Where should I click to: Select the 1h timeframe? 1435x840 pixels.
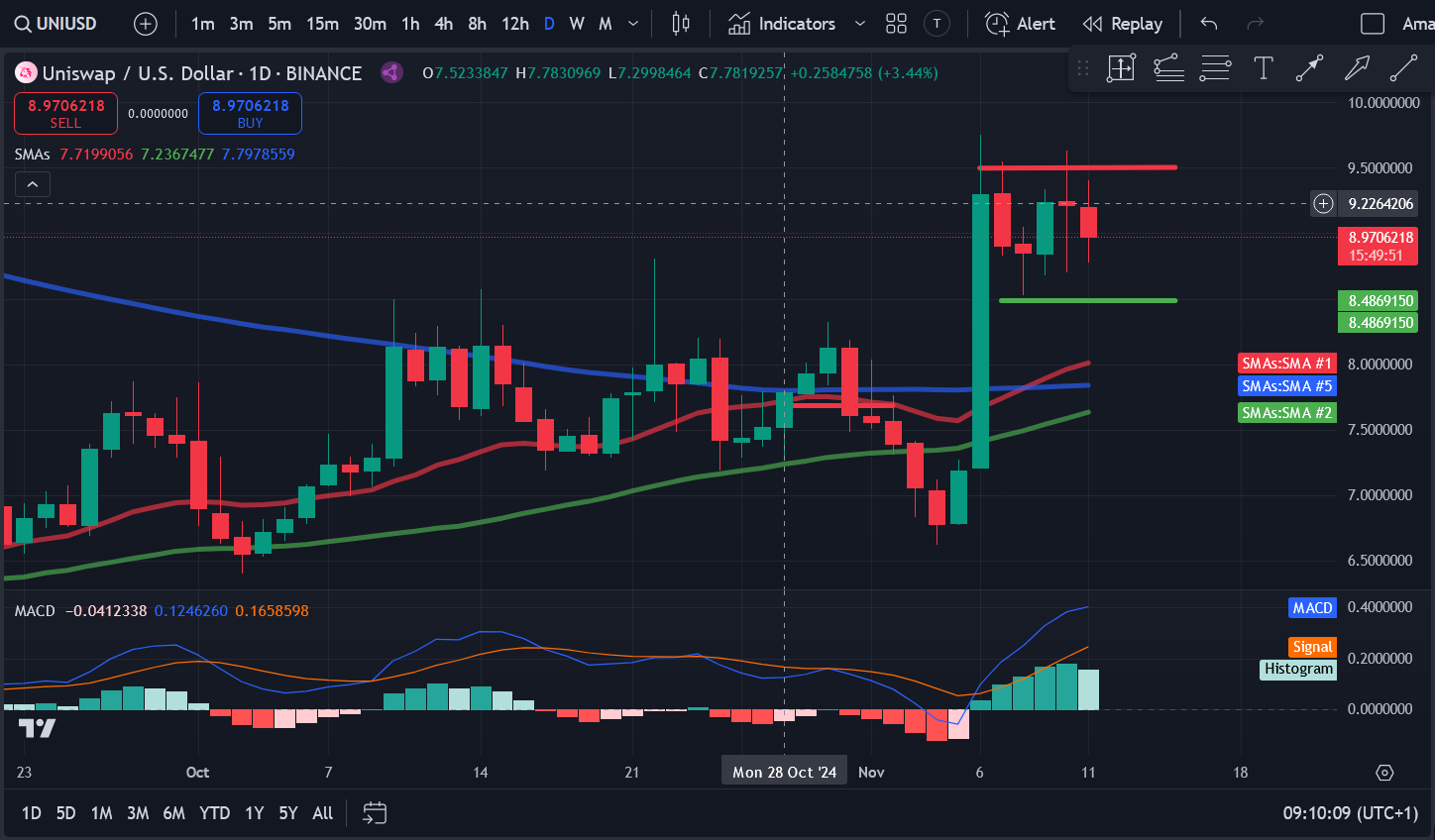[410, 24]
